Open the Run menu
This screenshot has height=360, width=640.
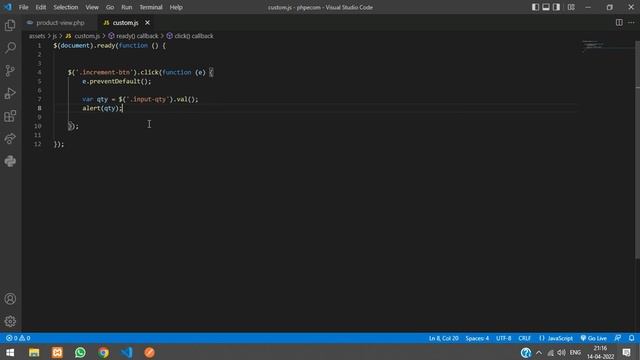[127, 7]
